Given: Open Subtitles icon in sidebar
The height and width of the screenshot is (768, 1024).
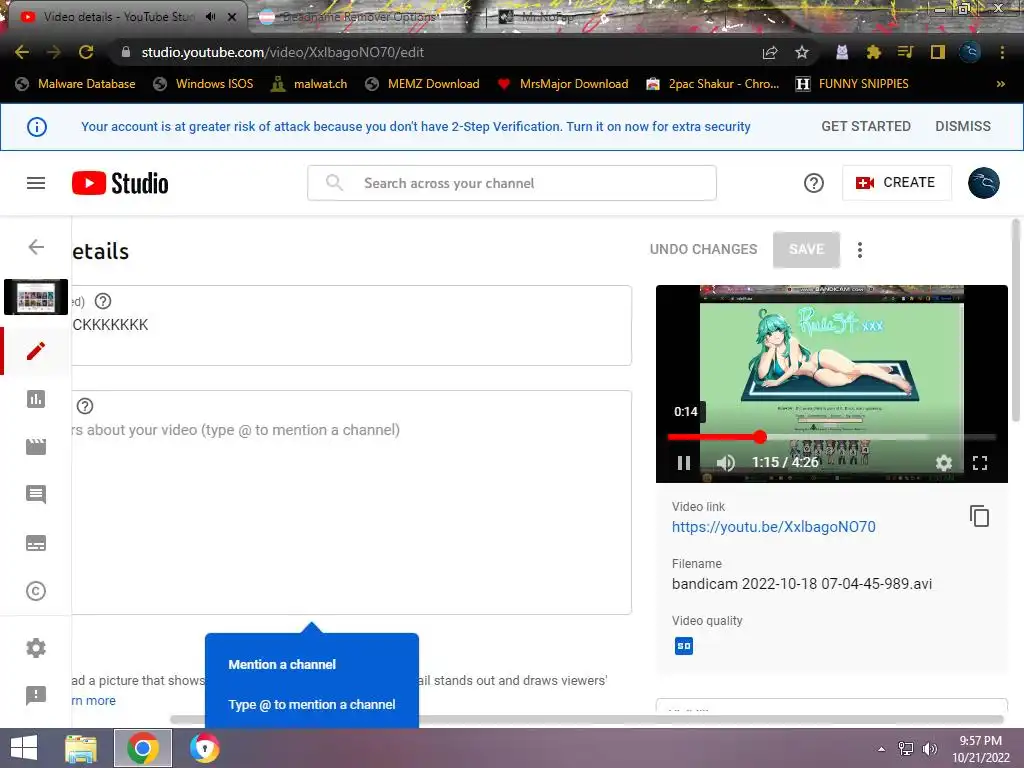Looking at the screenshot, I should 36,543.
